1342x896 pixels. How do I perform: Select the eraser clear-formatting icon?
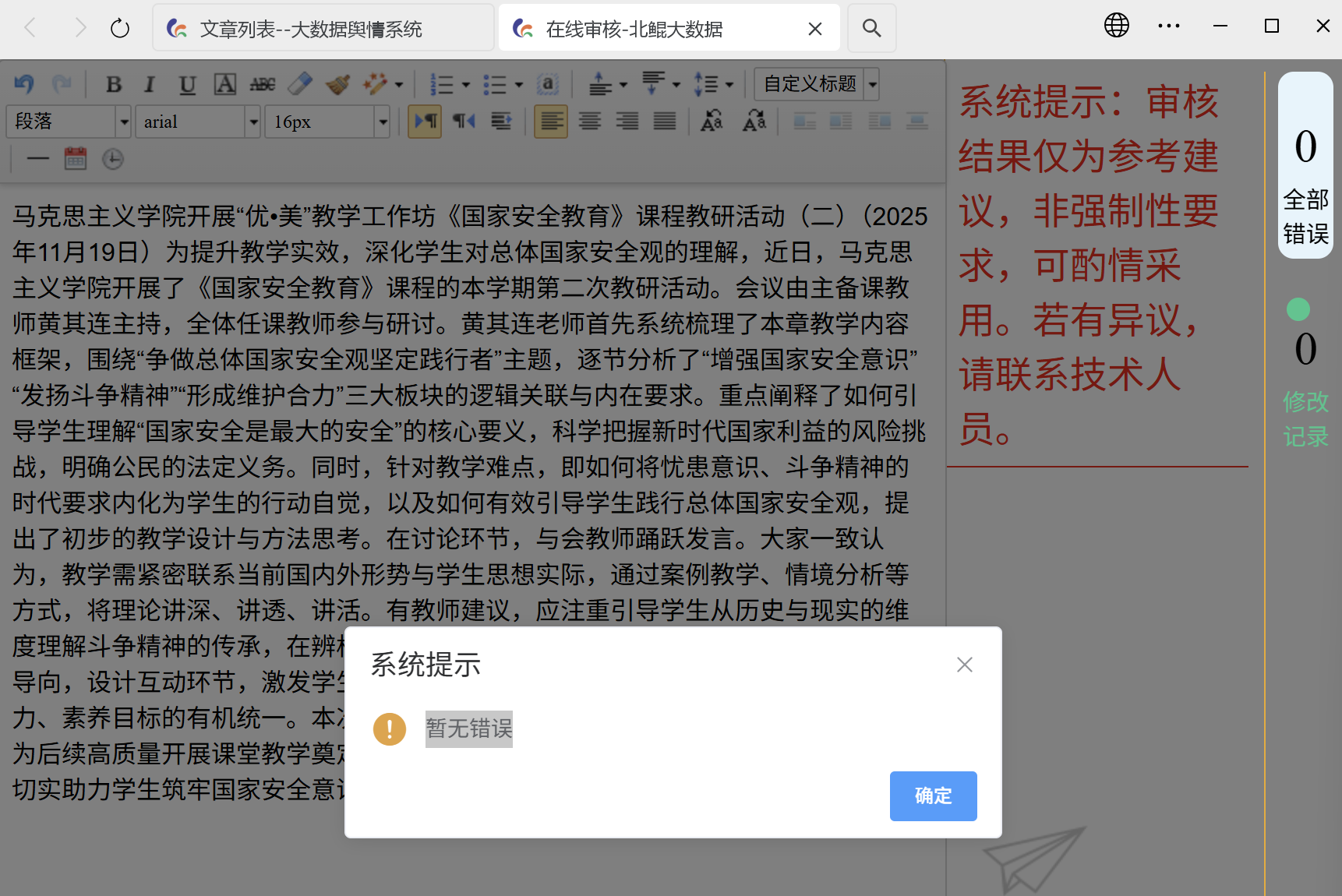300,83
